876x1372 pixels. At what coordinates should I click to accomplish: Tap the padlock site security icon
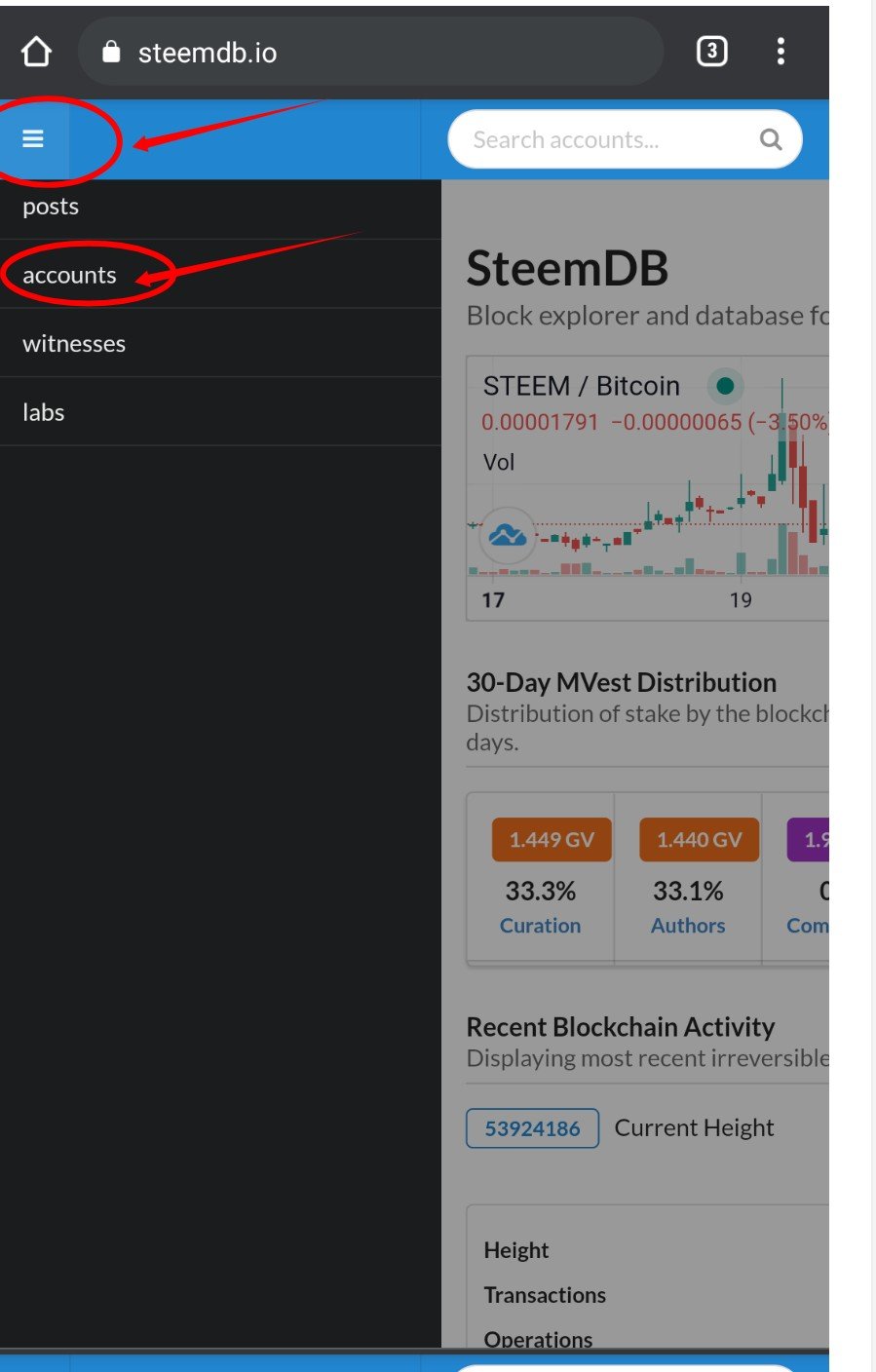click(x=112, y=52)
